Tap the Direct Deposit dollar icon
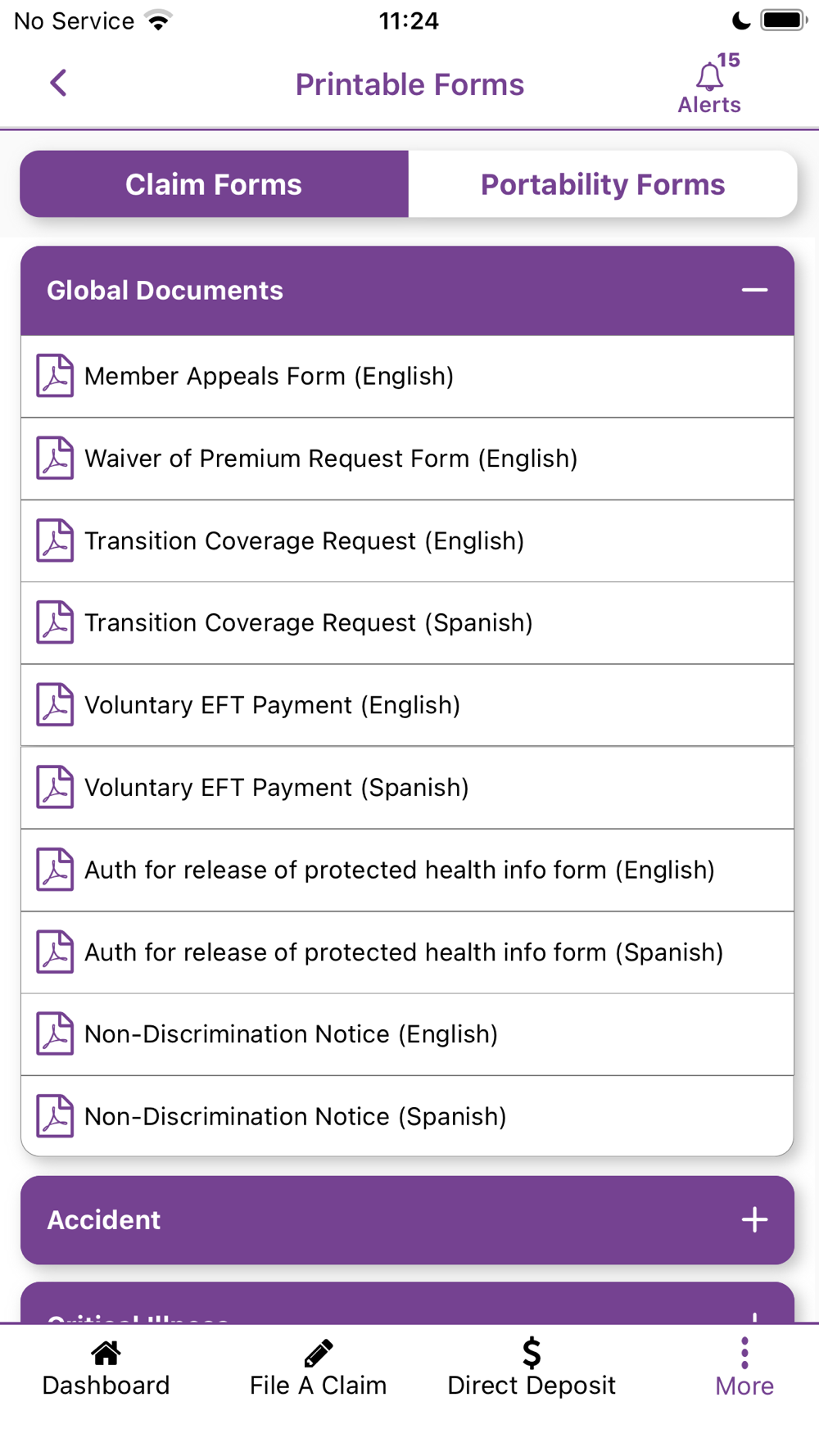Viewport: 819px width, 1456px height. tap(532, 1353)
